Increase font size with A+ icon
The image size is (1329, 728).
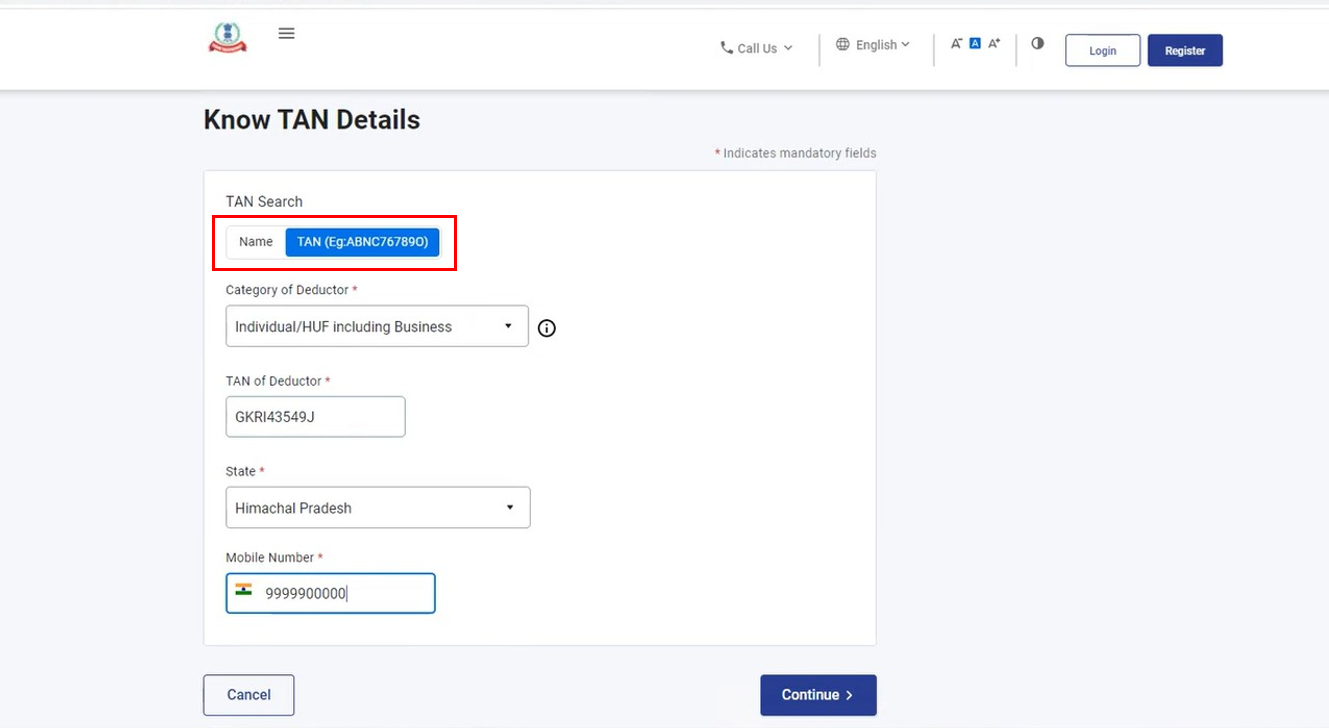[994, 43]
